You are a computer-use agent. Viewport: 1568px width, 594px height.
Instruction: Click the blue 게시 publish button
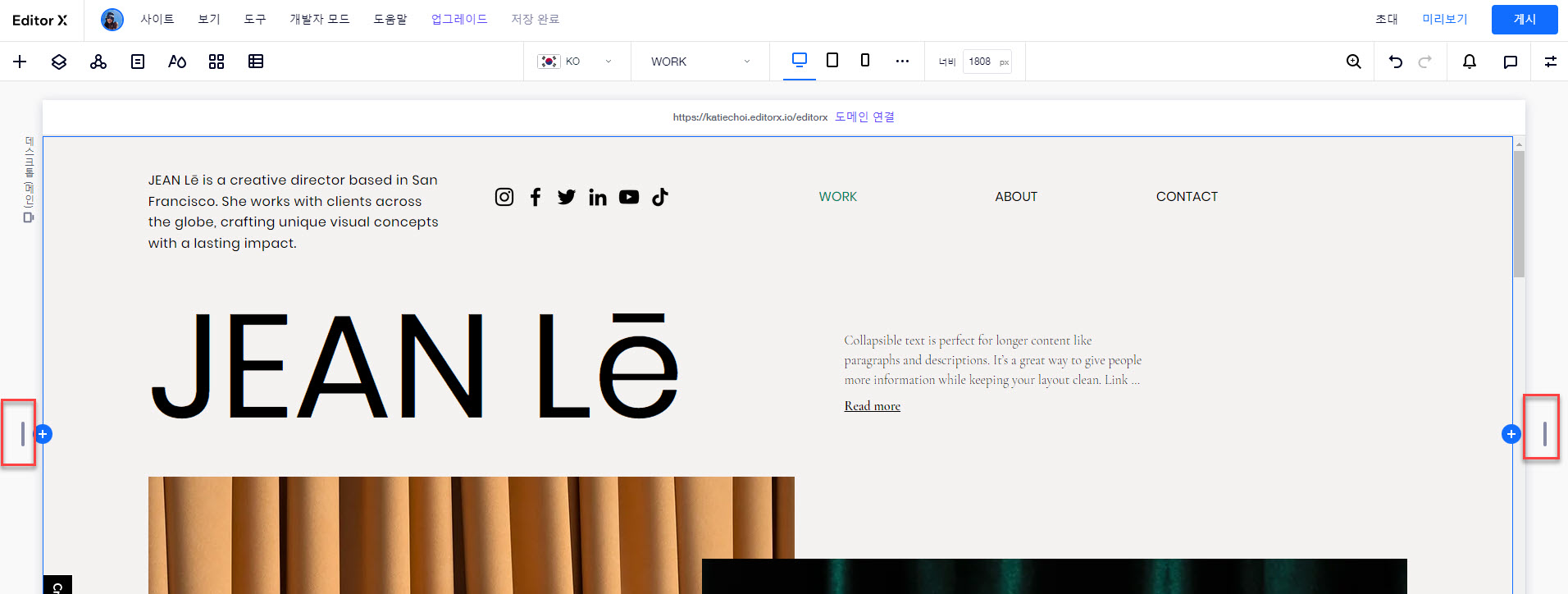(x=1525, y=20)
